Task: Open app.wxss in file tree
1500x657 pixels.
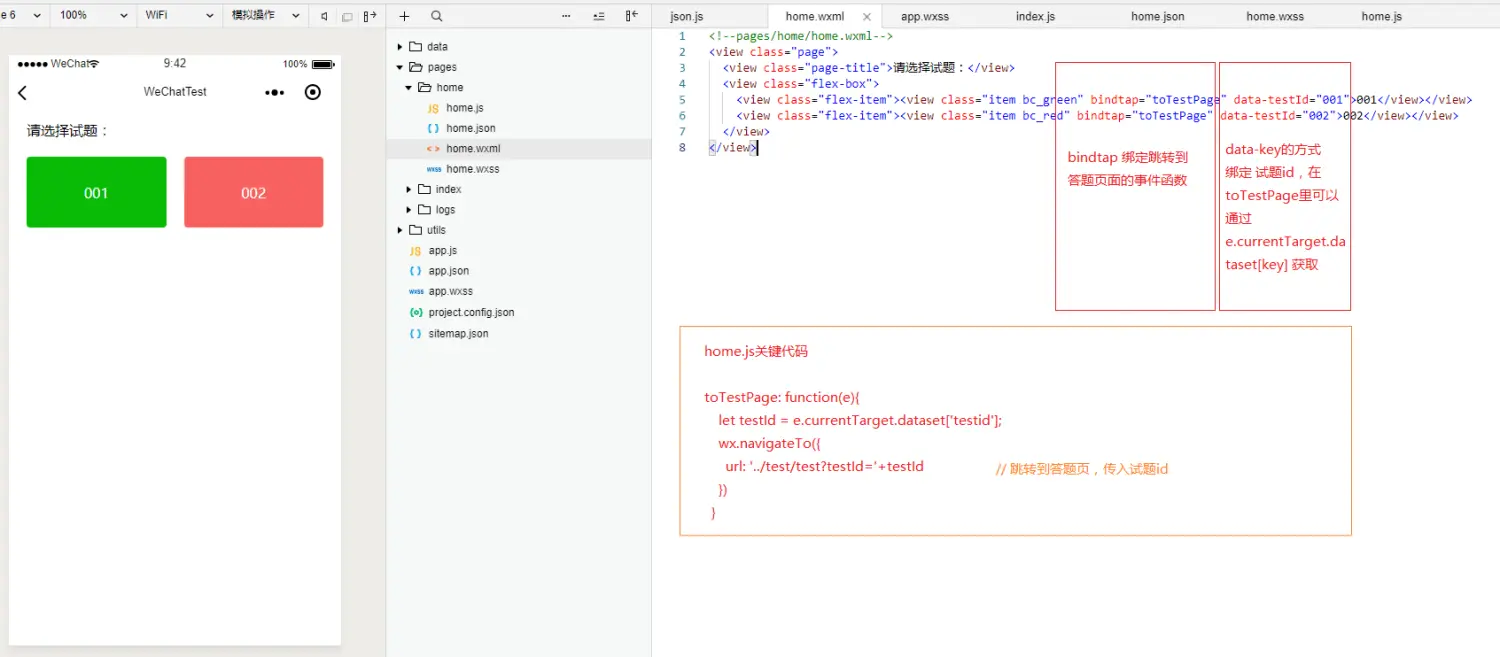Action: pos(450,292)
